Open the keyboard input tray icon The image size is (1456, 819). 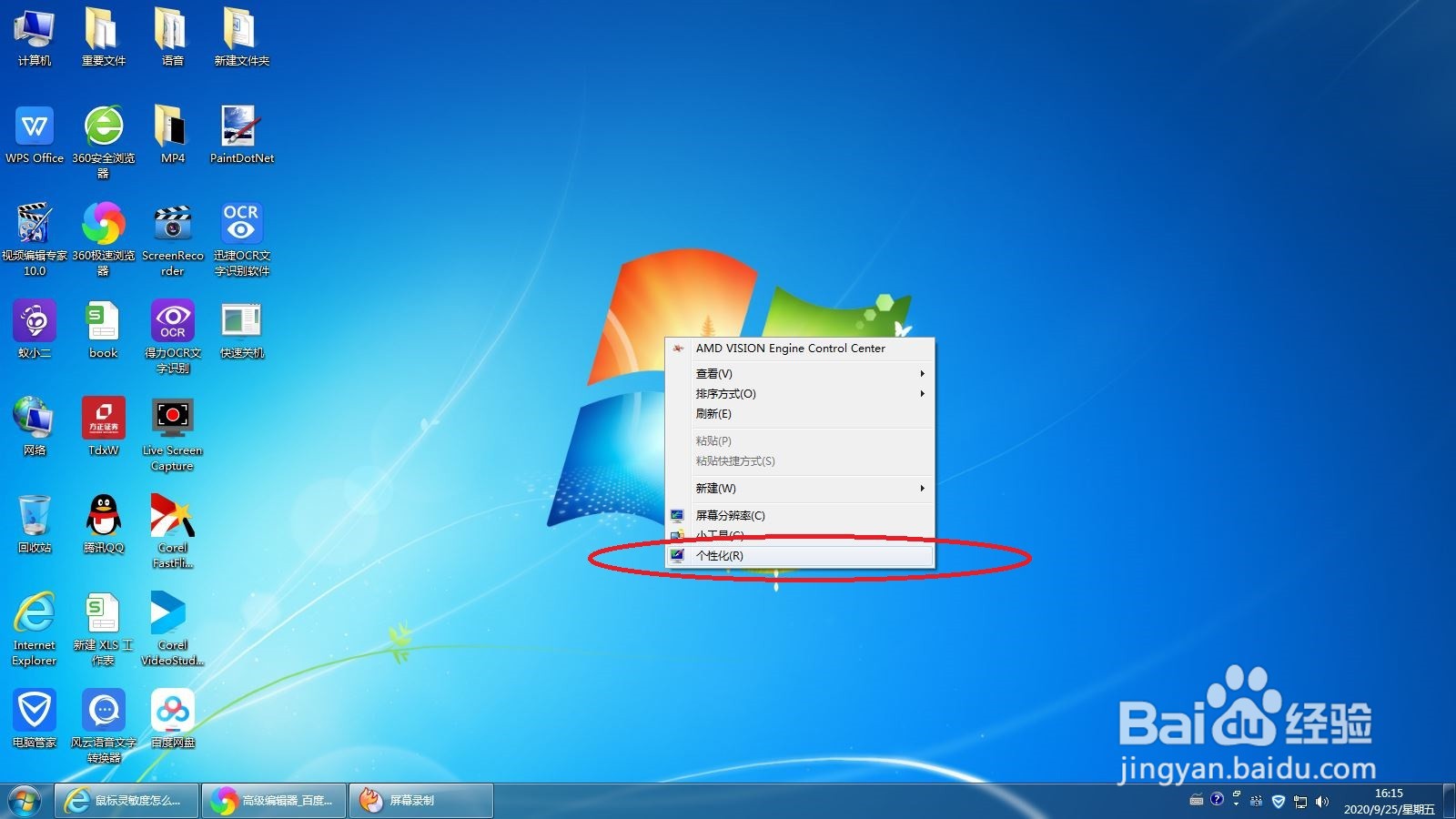coord(1197,801)
